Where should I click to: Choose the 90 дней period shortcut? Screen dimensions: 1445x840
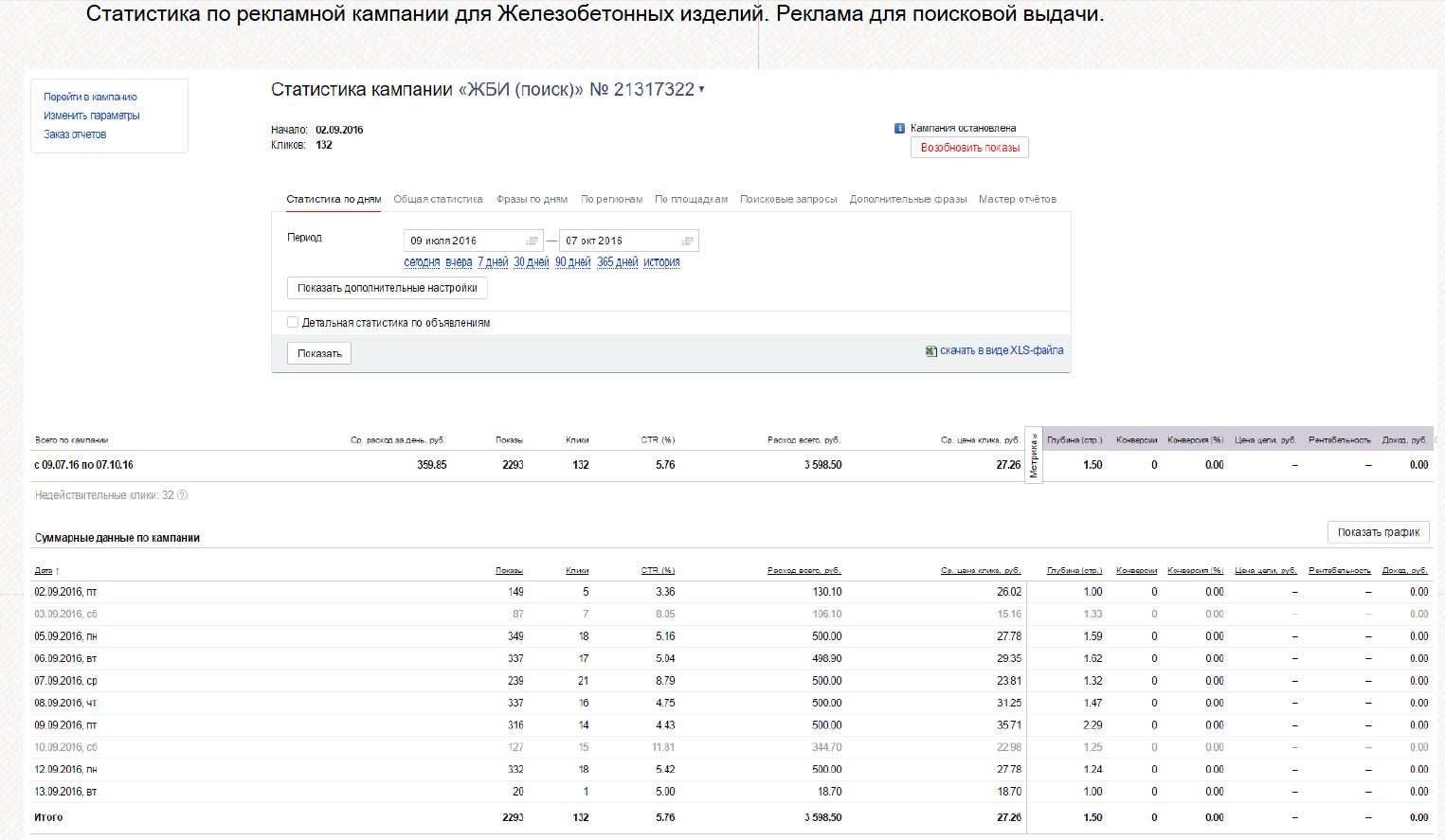(x=573, y=262)
